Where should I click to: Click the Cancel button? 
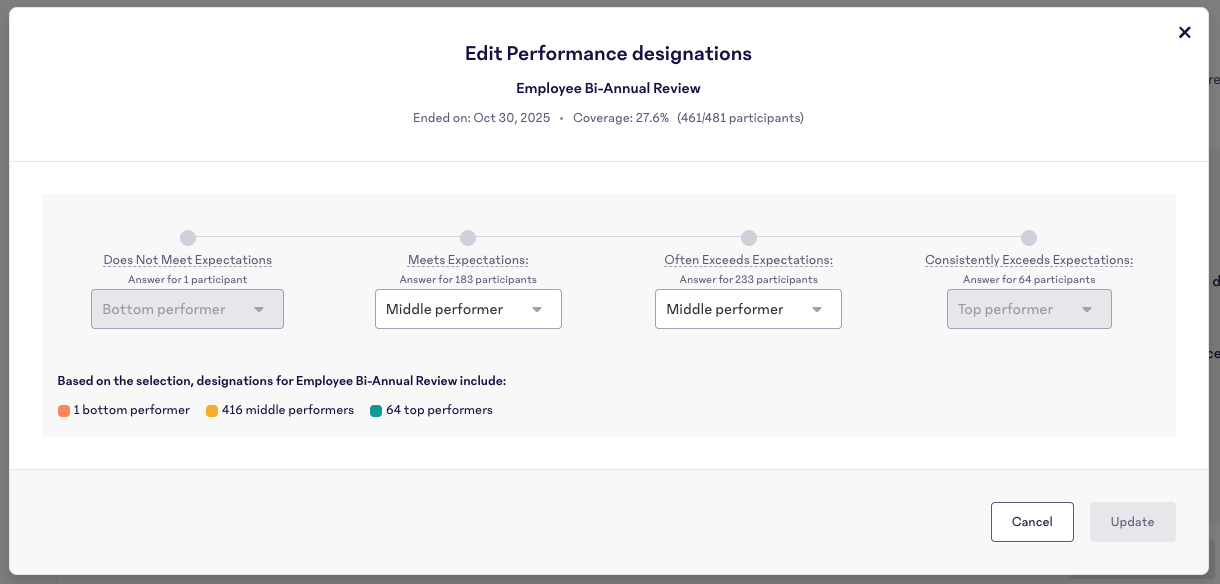click(1032, 522)
